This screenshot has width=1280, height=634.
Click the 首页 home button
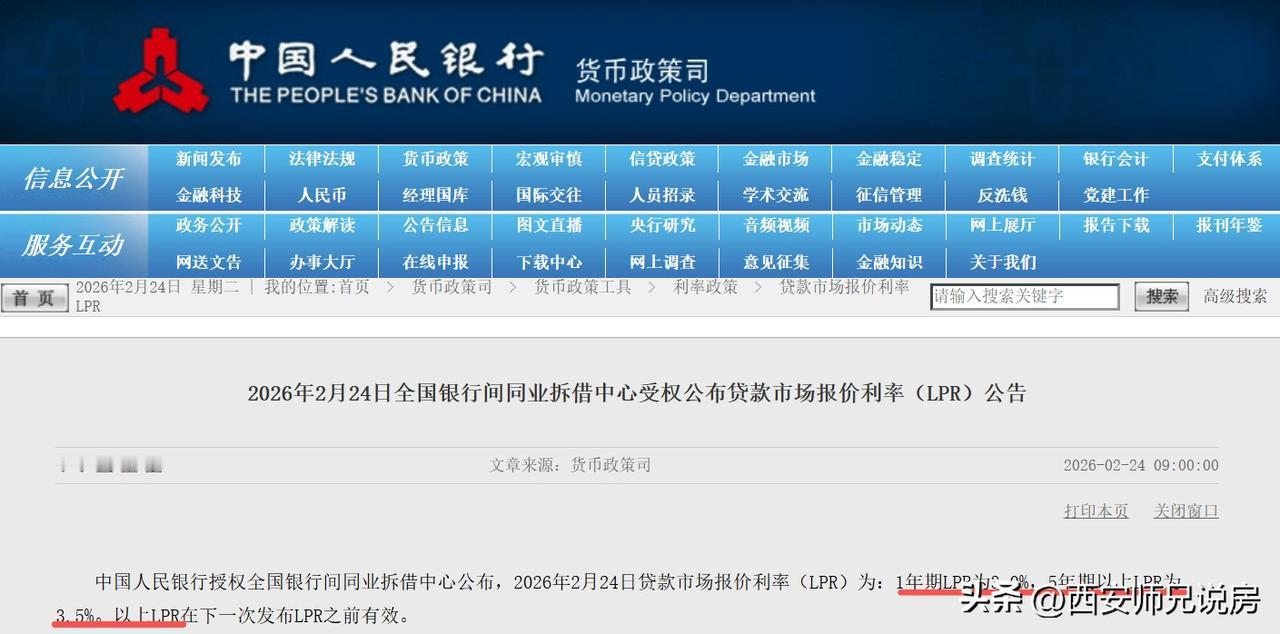34,297
